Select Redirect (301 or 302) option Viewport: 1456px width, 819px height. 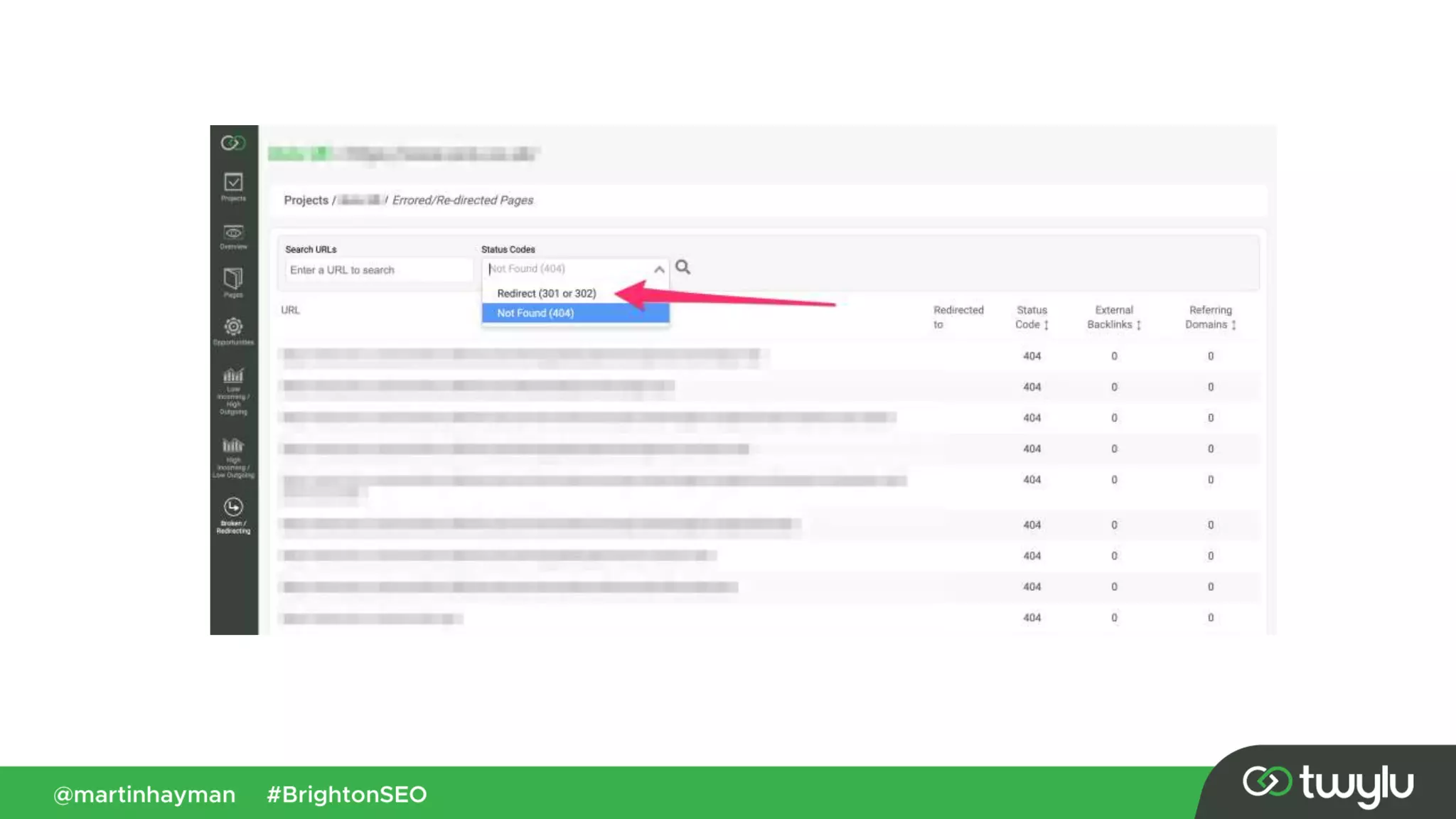click(x=546, y=294)
